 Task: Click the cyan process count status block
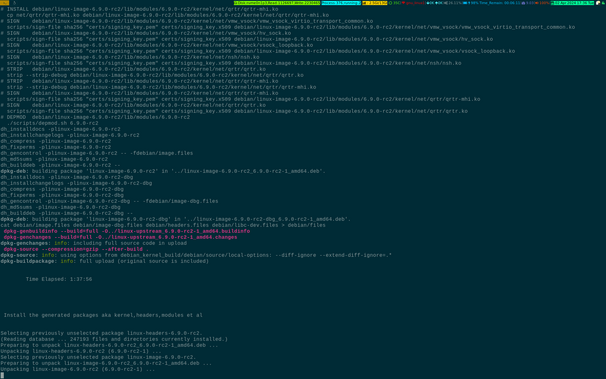click(341, 3)
